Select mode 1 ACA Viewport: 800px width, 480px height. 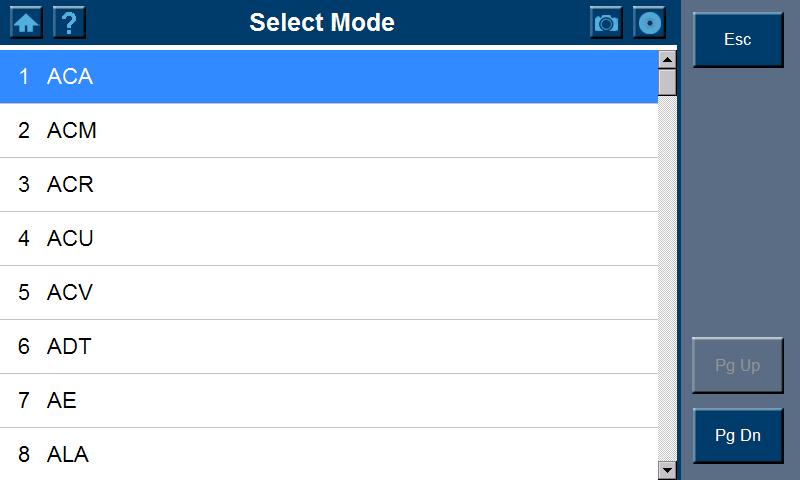tap(328, 77)
